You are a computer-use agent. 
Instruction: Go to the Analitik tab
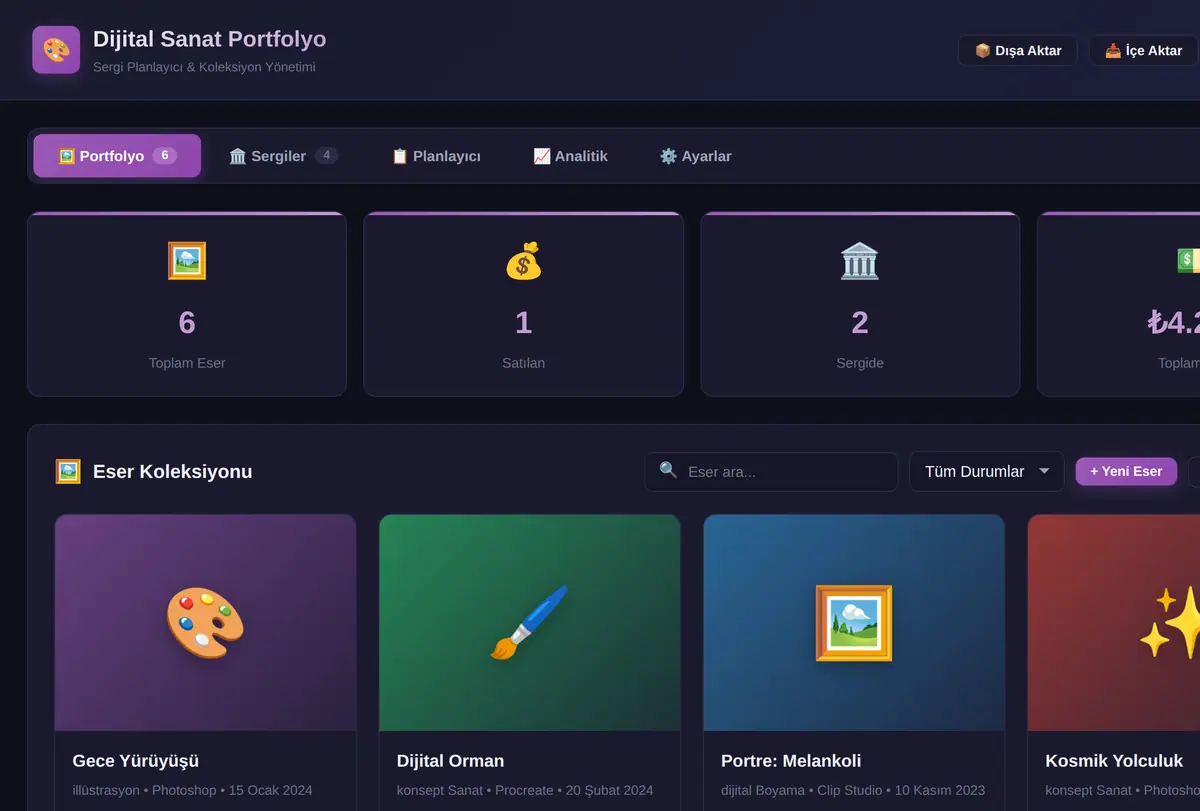570,156
